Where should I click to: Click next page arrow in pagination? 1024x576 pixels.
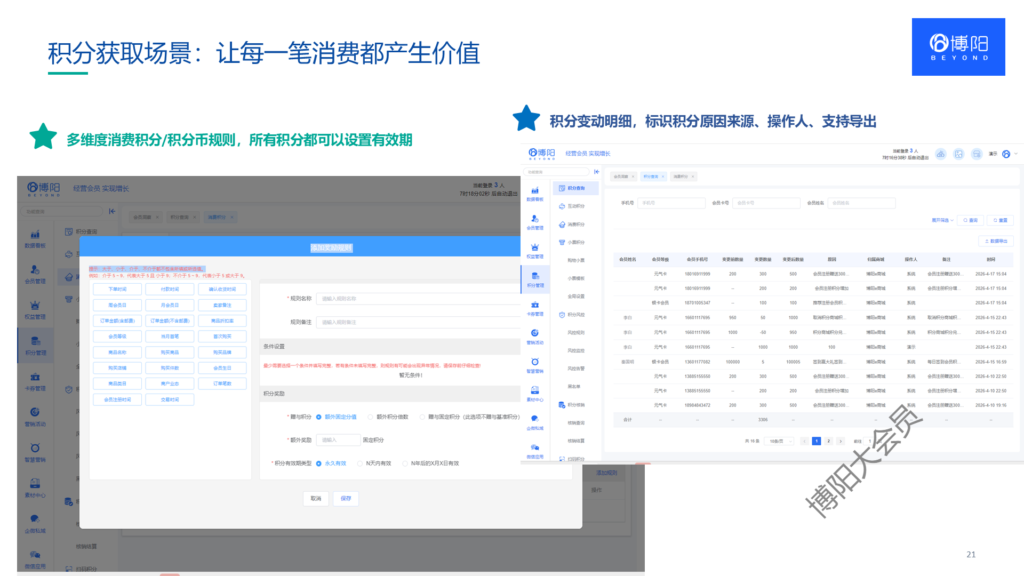(840, 441)
